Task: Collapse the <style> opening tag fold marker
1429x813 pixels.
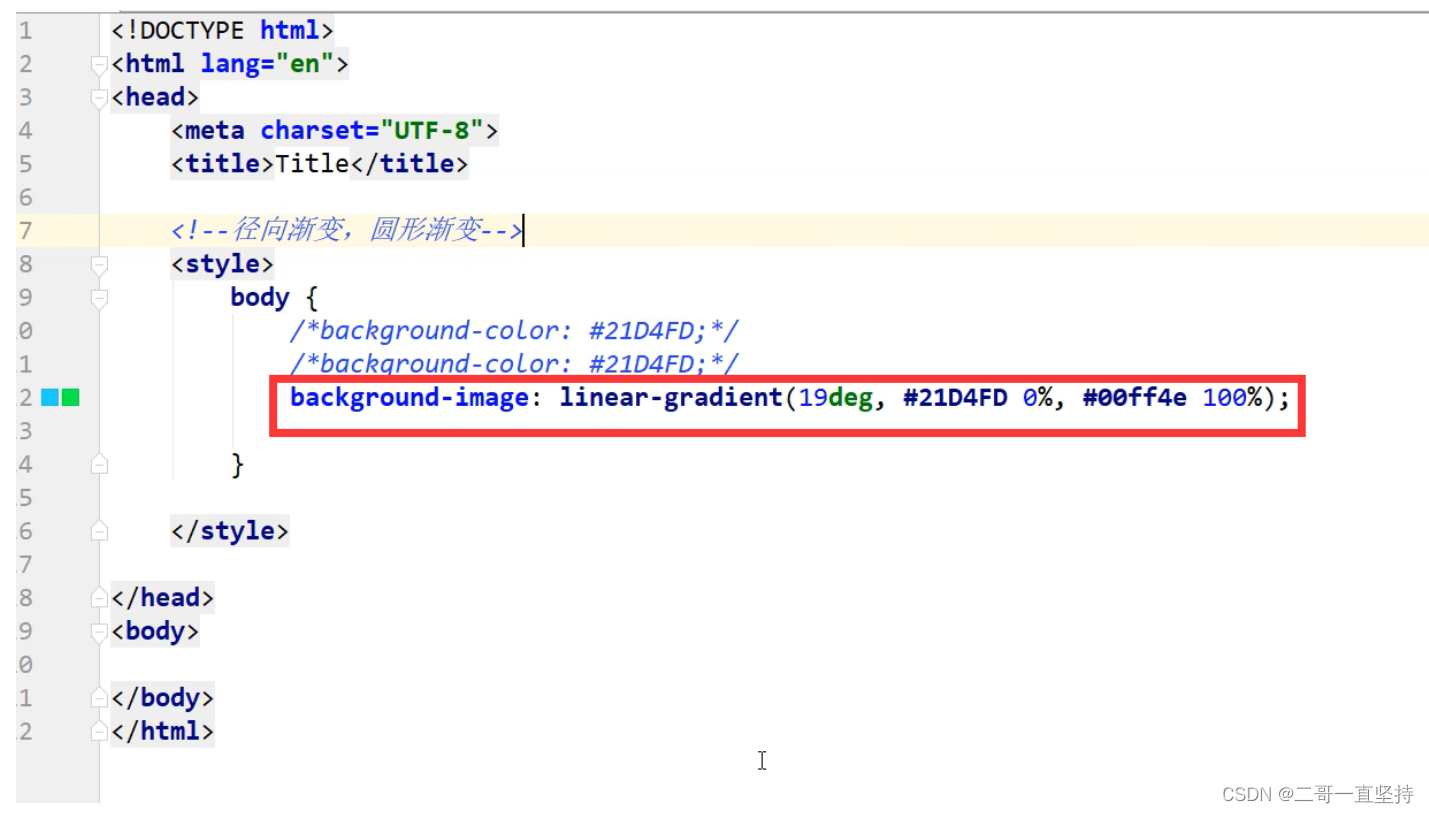Action: click(x=99, y=265)
